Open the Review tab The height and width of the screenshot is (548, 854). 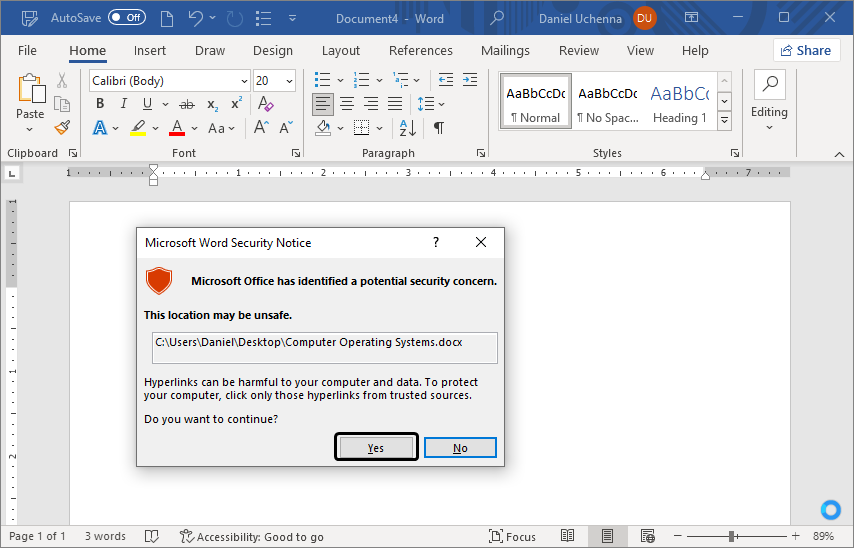coord(578,51)
